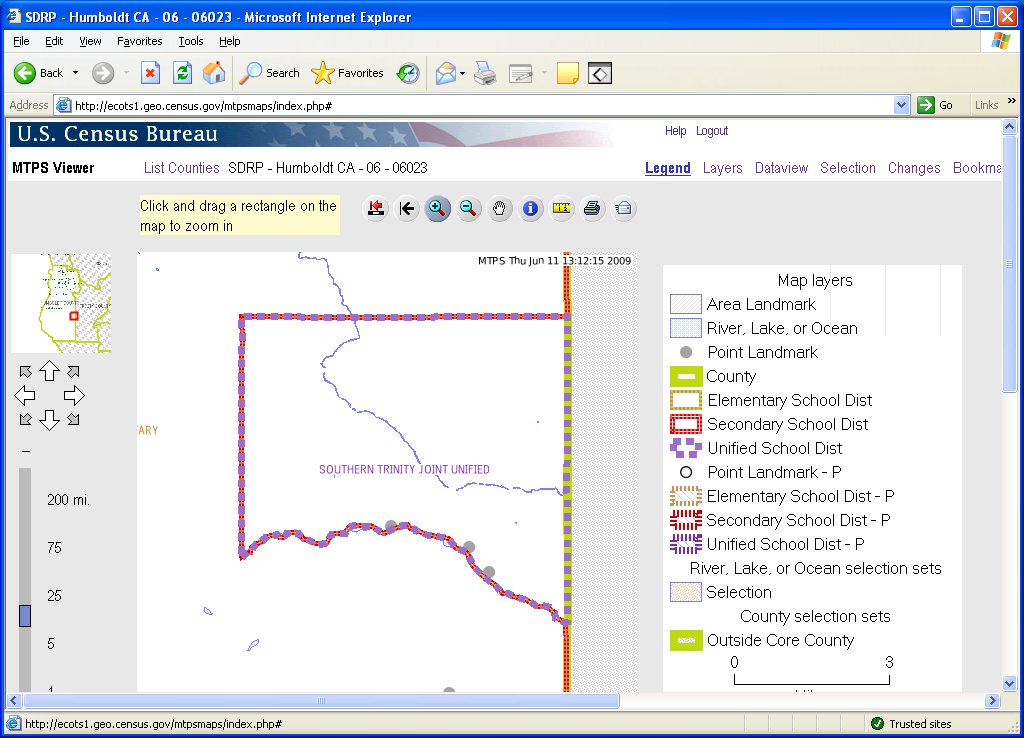The image size is (1024, 738).
Task: Click the zoom scale slider handle
Action: (x=25, y=616)
